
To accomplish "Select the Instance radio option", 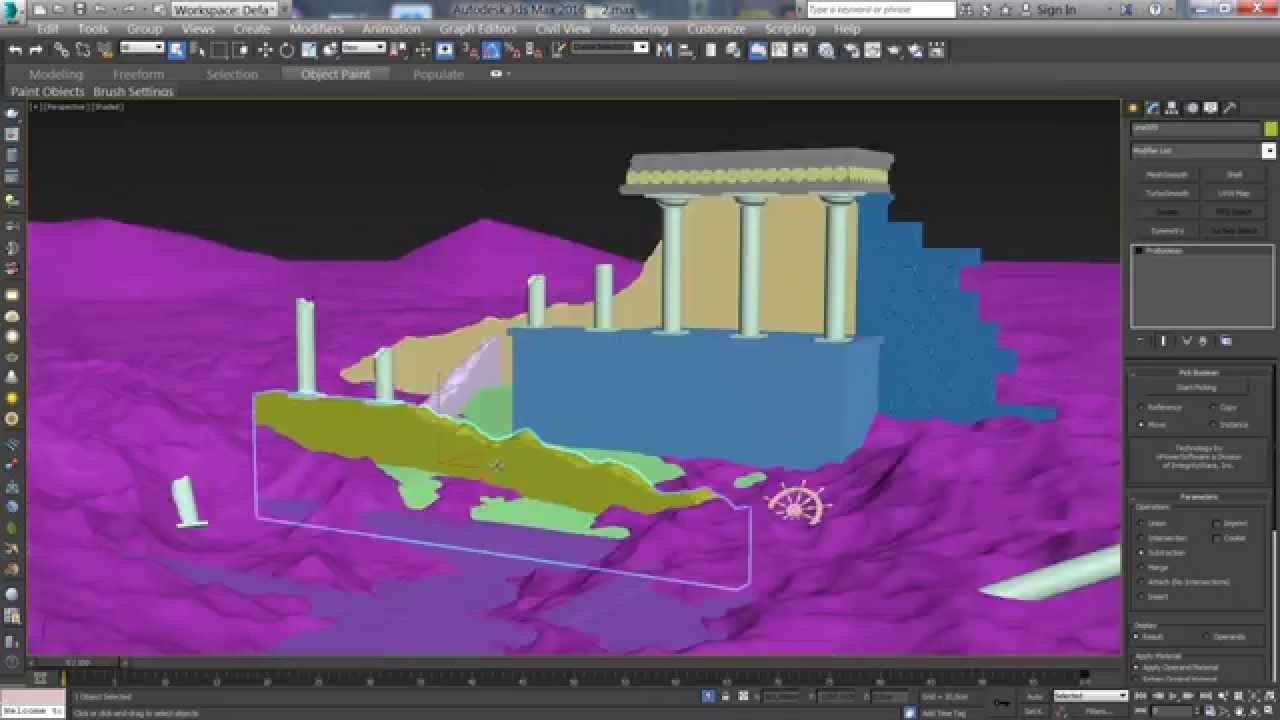I will pos(1213,424).
